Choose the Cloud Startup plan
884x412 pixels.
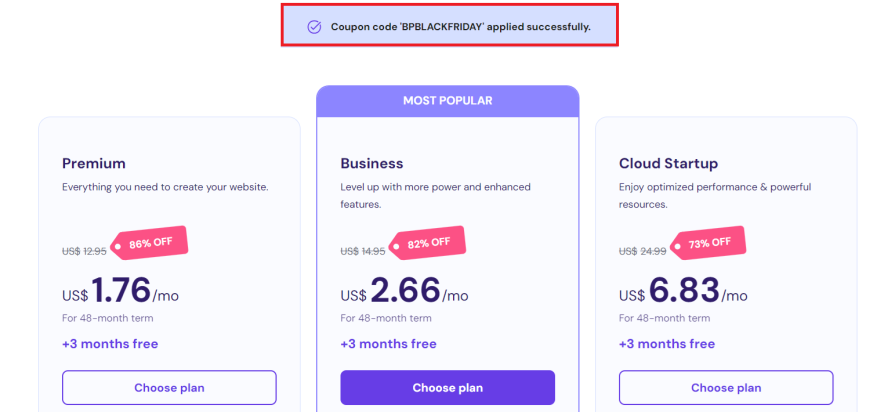click(x=725, y=387)
